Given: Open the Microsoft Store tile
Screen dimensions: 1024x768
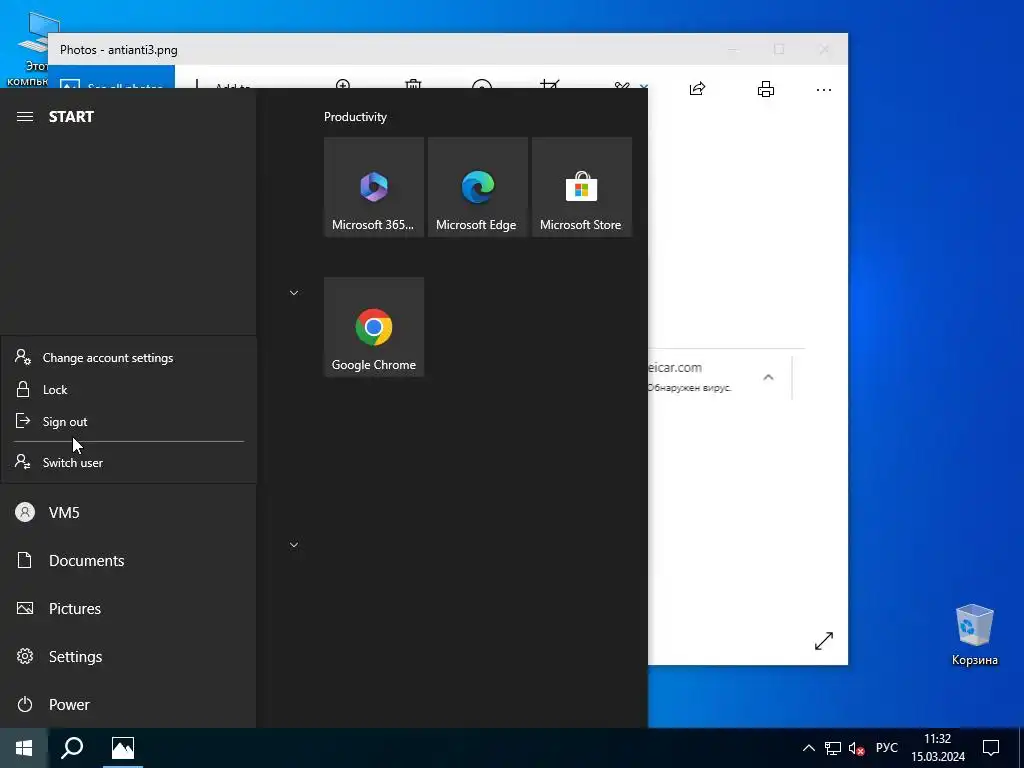Looking at the screenshot, I should [582, 187].
